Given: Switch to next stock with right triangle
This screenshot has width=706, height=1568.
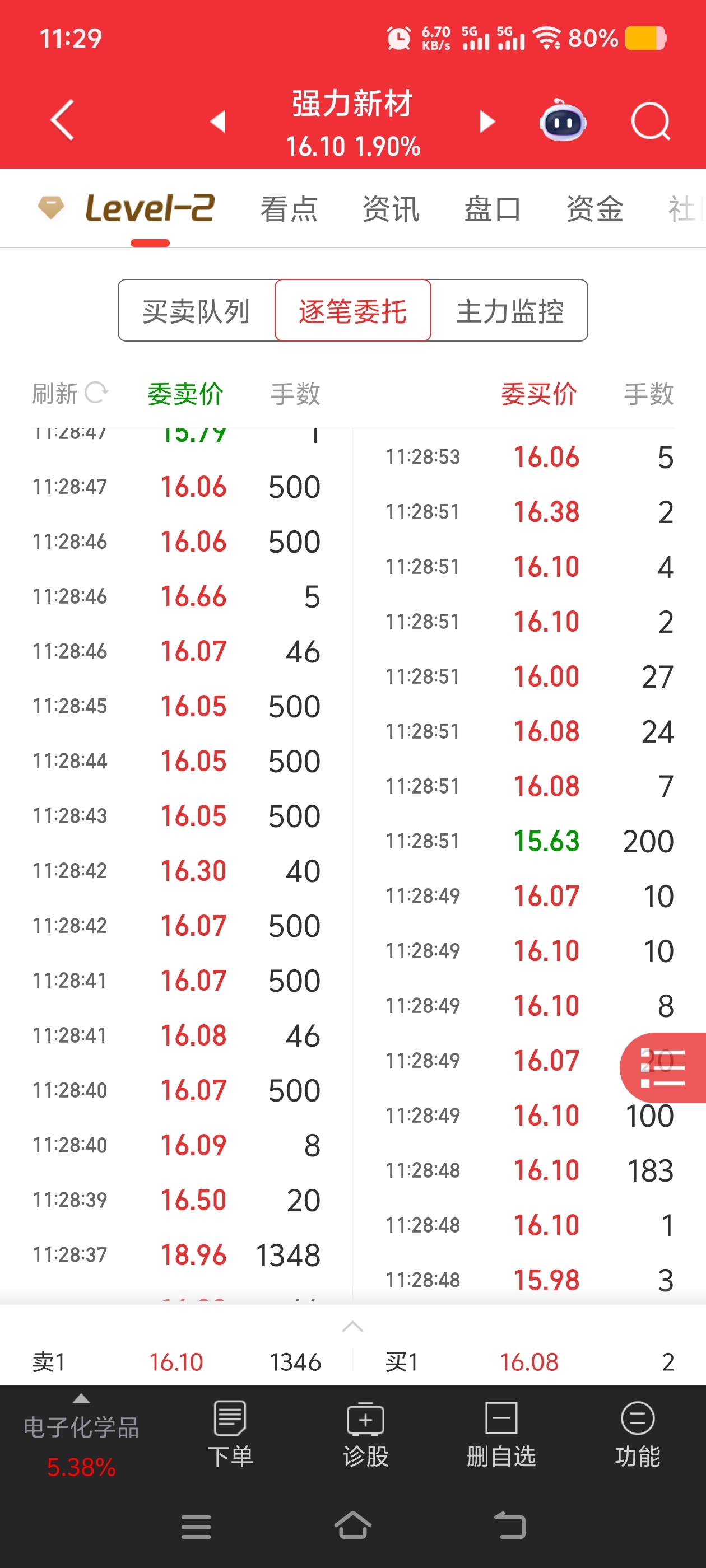Looking at the screenshot, I should click(x=487, y=121).
